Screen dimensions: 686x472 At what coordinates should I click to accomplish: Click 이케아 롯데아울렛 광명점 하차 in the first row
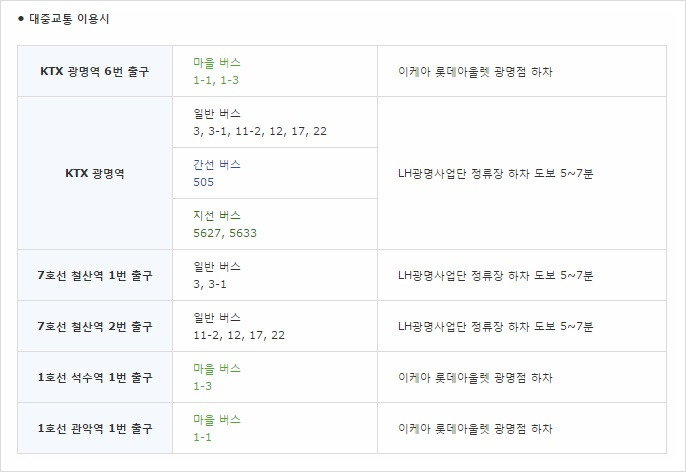[x=475, y=71]
